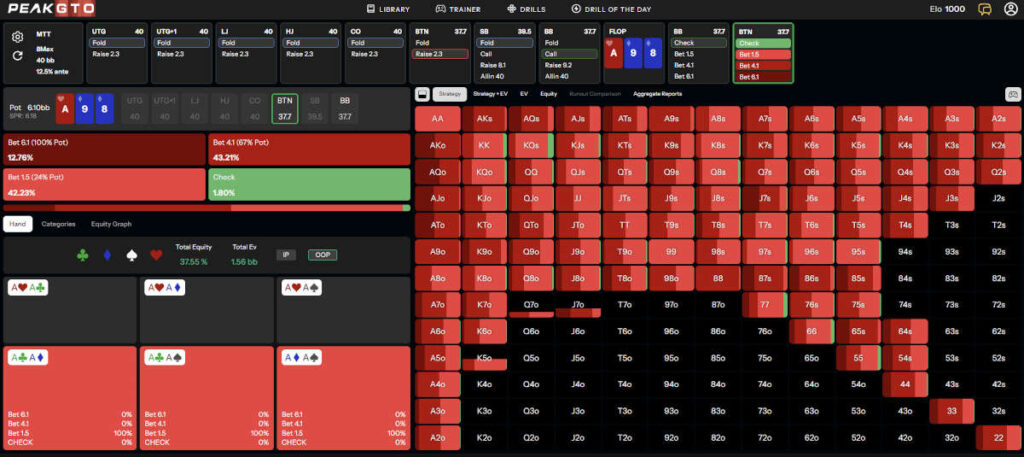Select Fold in the UTG card
This screenshot has height=457, width=1024.
[x=117, y=43]
